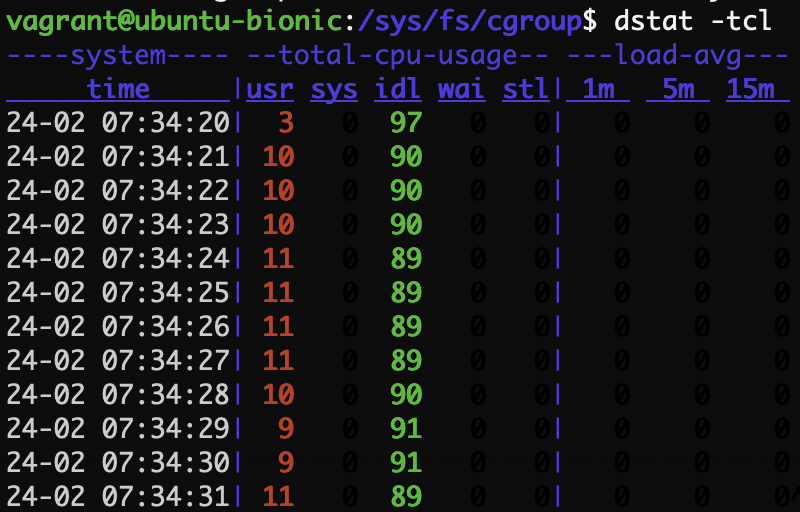Click idl value 89 in 07:34:25 row
Viewport: 800px width, 512px height.
pos(406,292)
